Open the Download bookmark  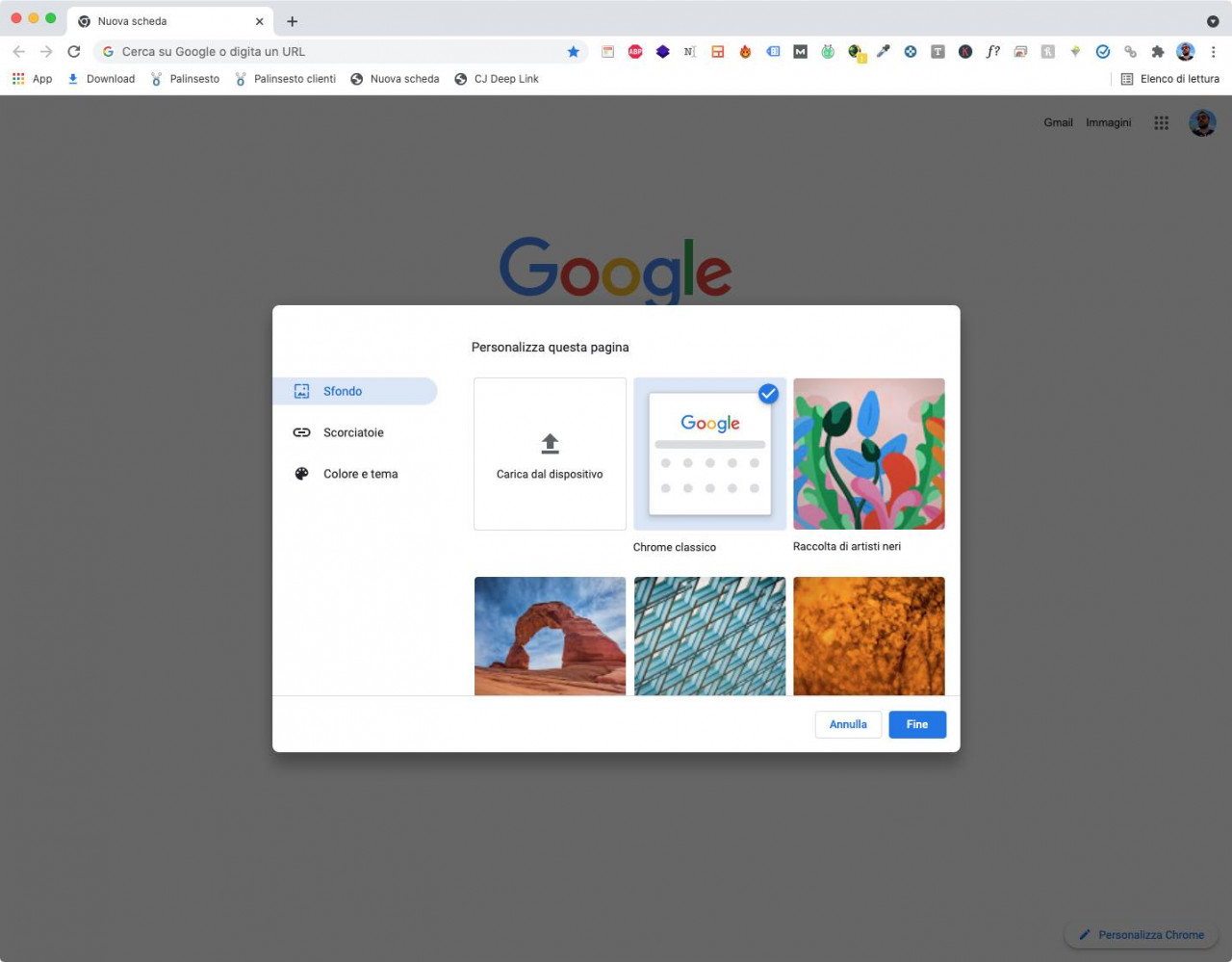click(x=101, y=79)
